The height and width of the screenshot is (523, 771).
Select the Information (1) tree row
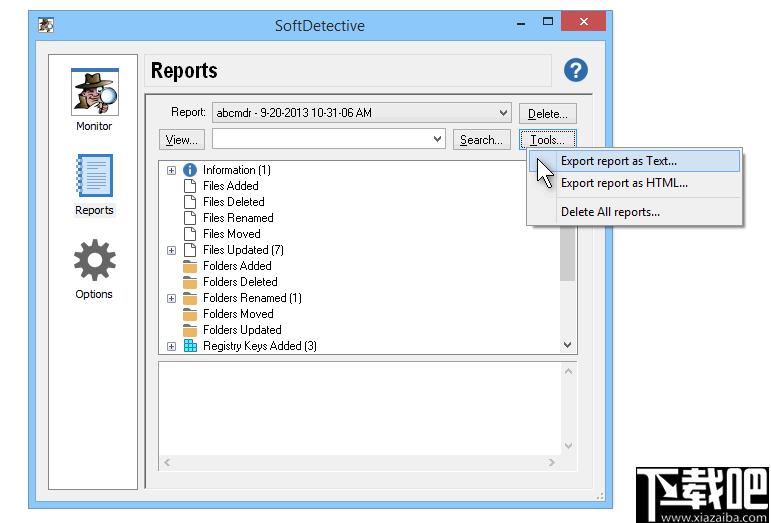pos(237,170)
